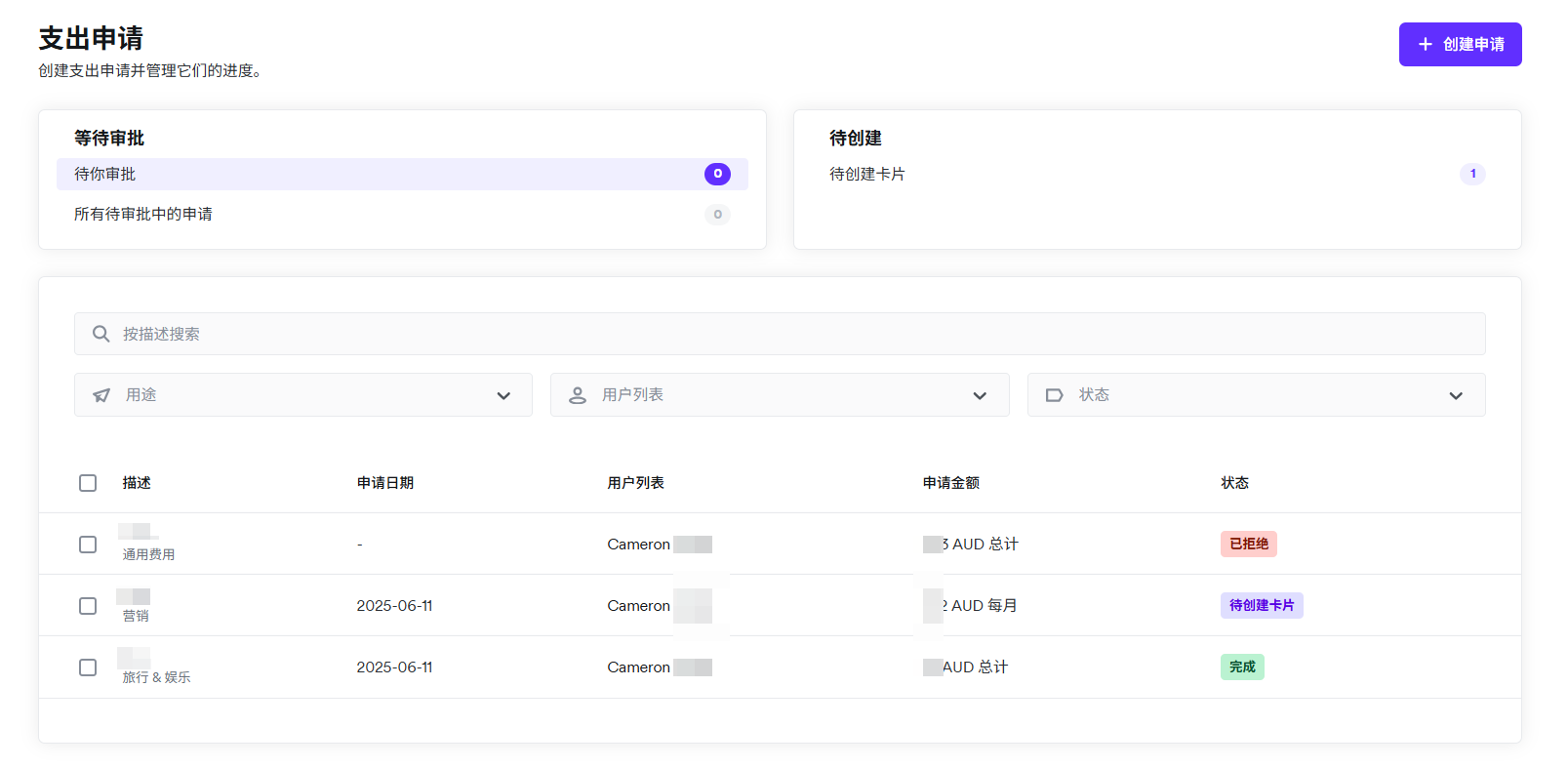Click the 营销 description text

pos(136,616)
